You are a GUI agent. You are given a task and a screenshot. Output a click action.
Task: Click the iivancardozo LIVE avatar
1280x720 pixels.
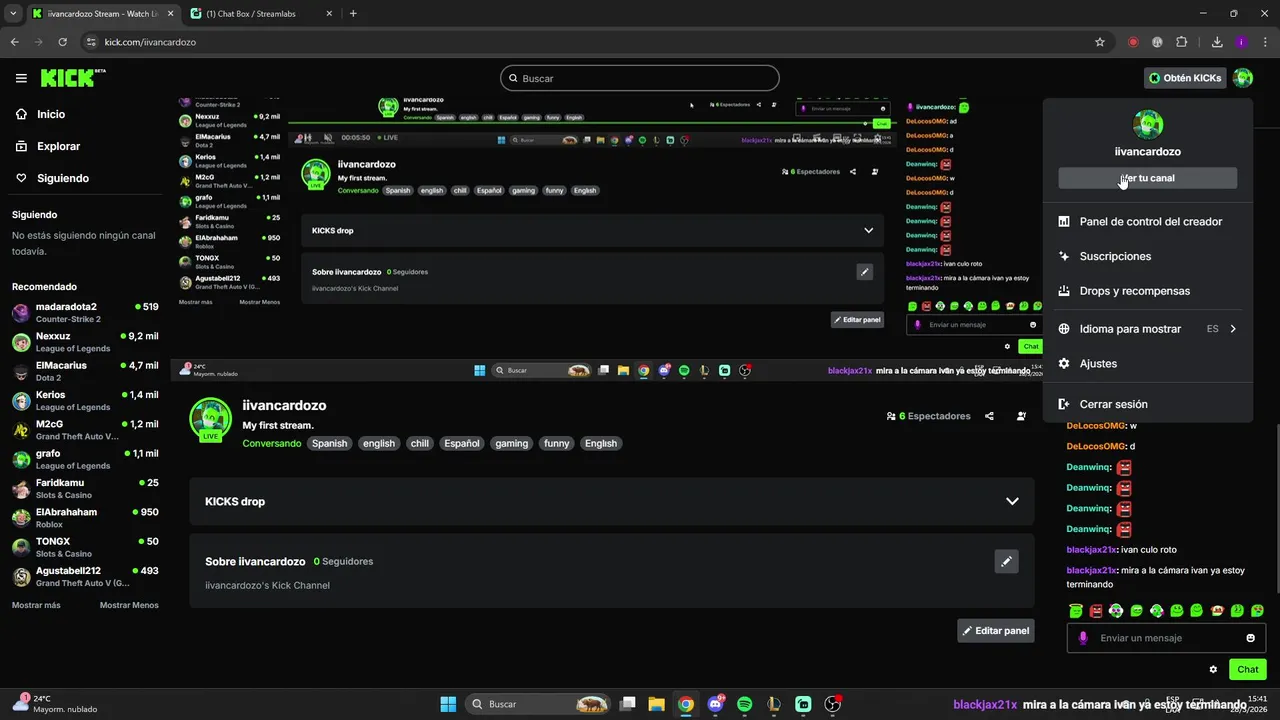[x=210, y=420]
